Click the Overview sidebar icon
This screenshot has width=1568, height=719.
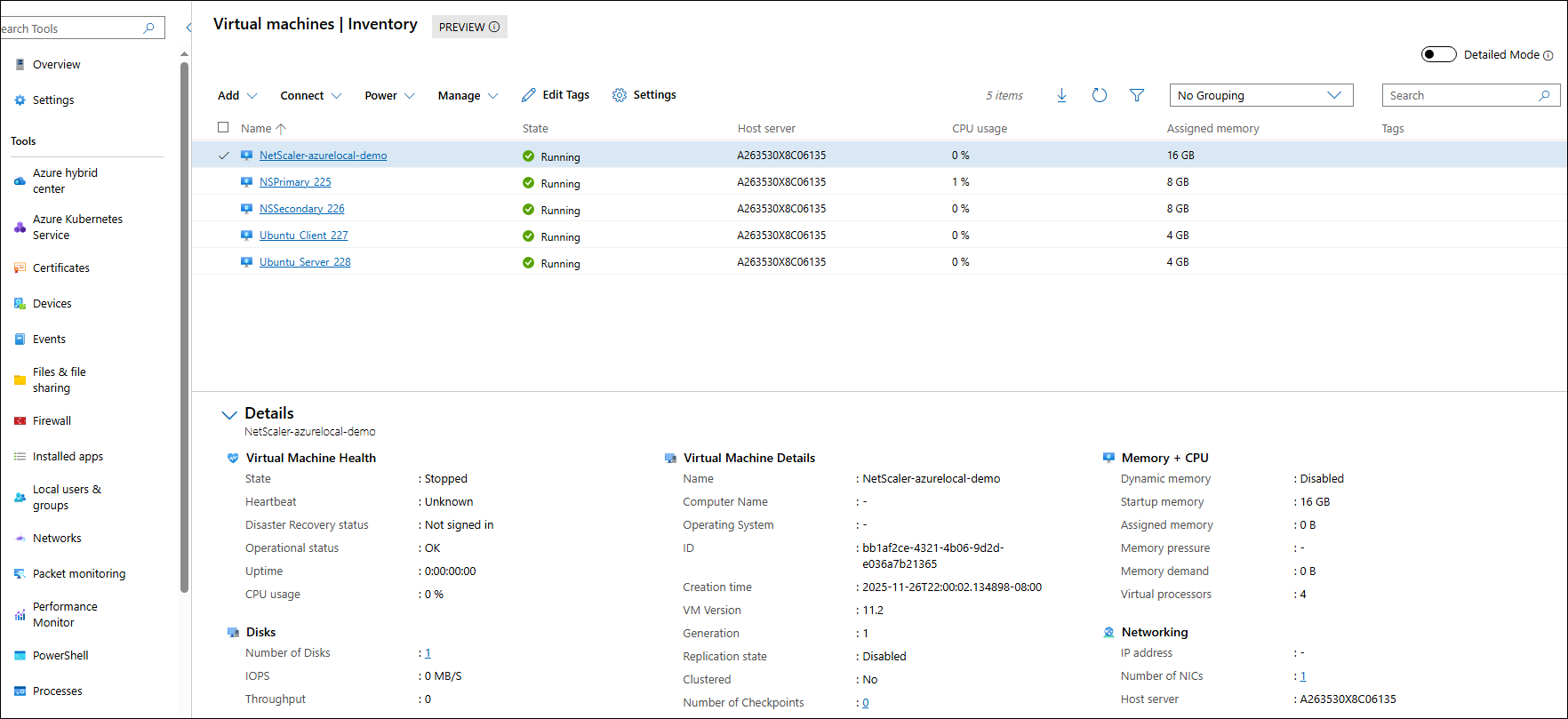coord(20,64)
